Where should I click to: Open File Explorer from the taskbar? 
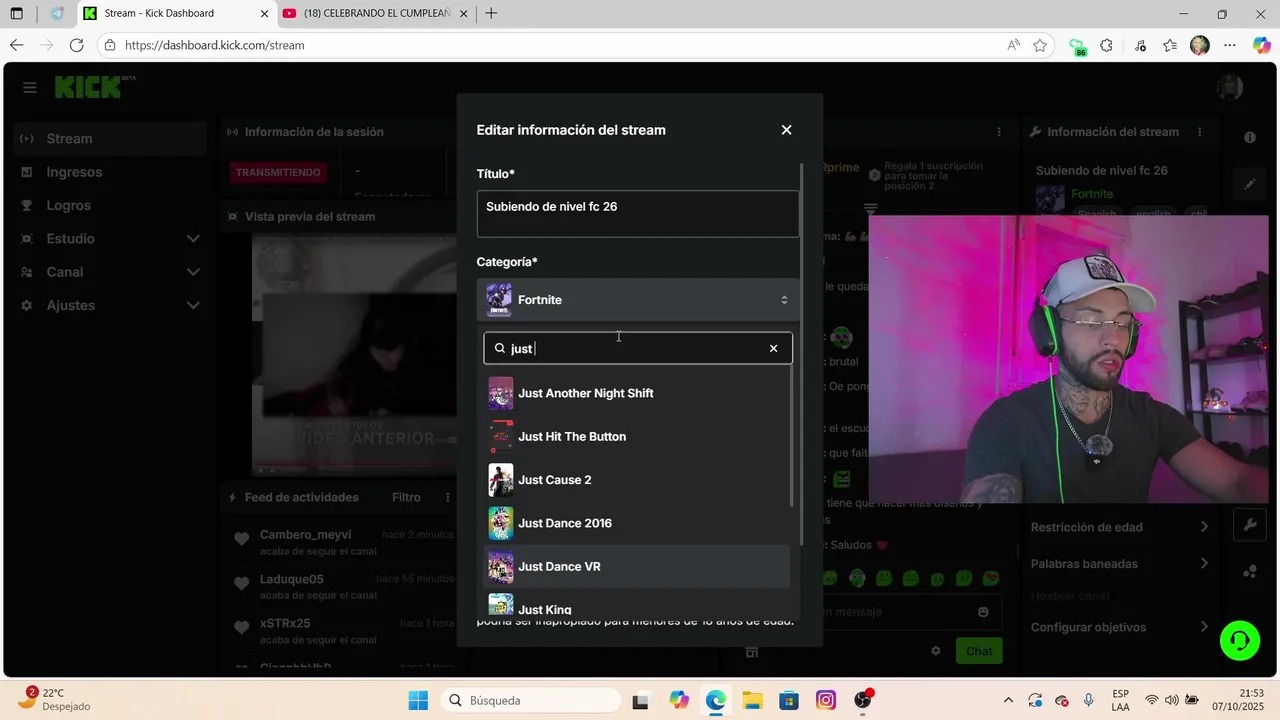click(x=752, y=701)
